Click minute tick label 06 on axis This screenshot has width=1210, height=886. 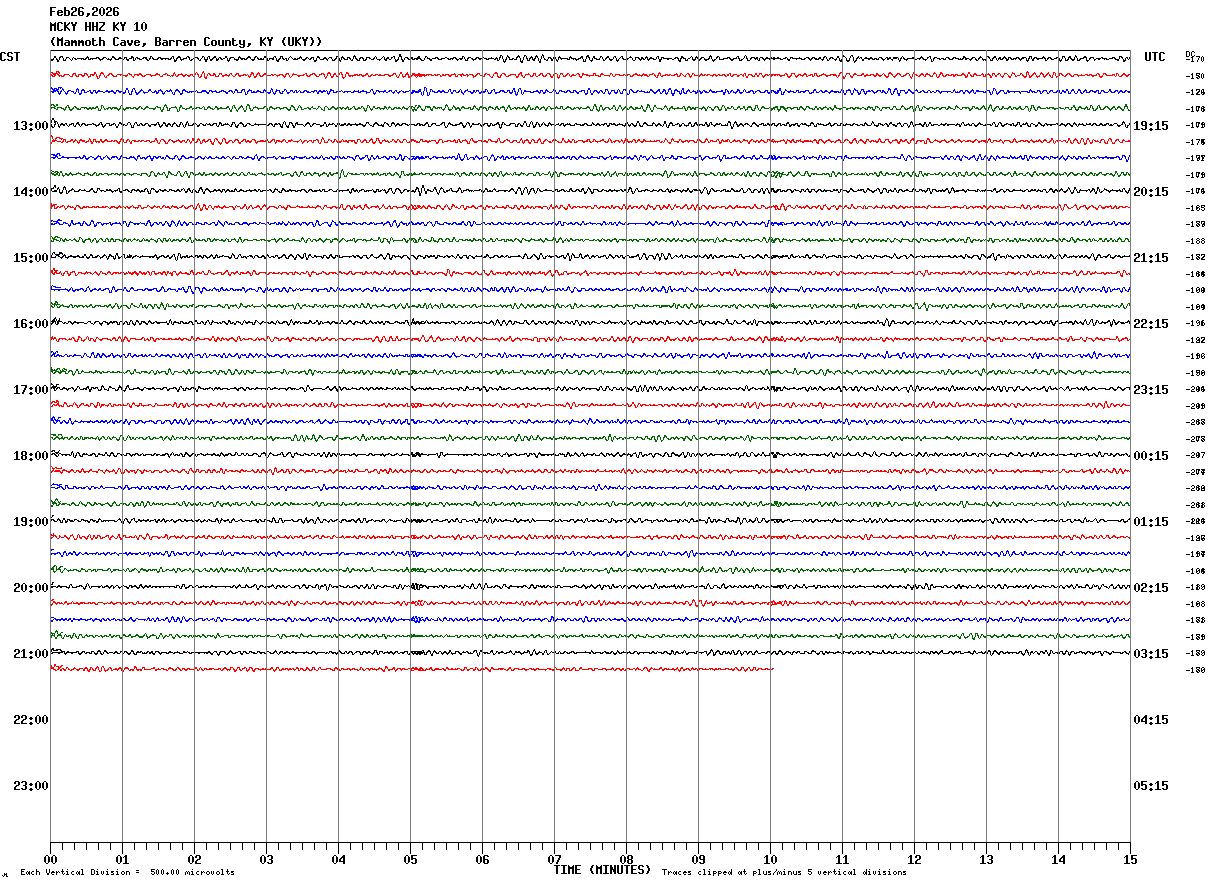(x=482, y=859)
